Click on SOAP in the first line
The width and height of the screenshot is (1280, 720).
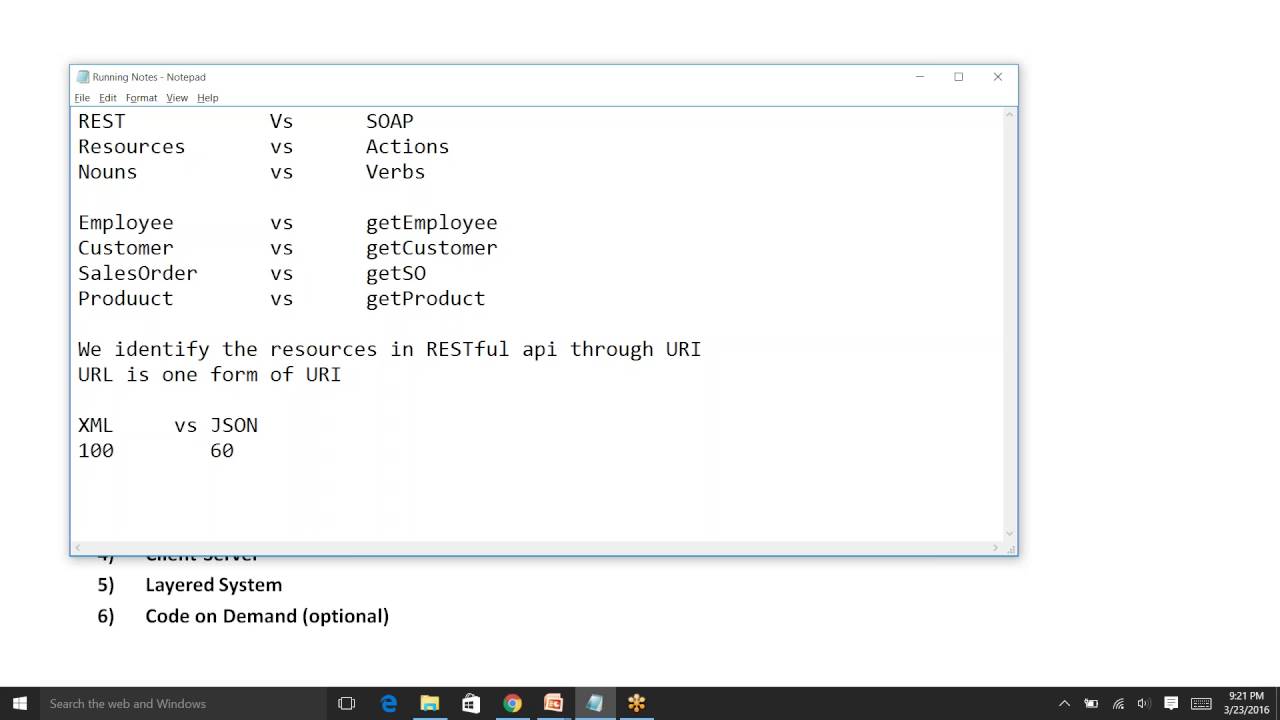click(389, 121)
